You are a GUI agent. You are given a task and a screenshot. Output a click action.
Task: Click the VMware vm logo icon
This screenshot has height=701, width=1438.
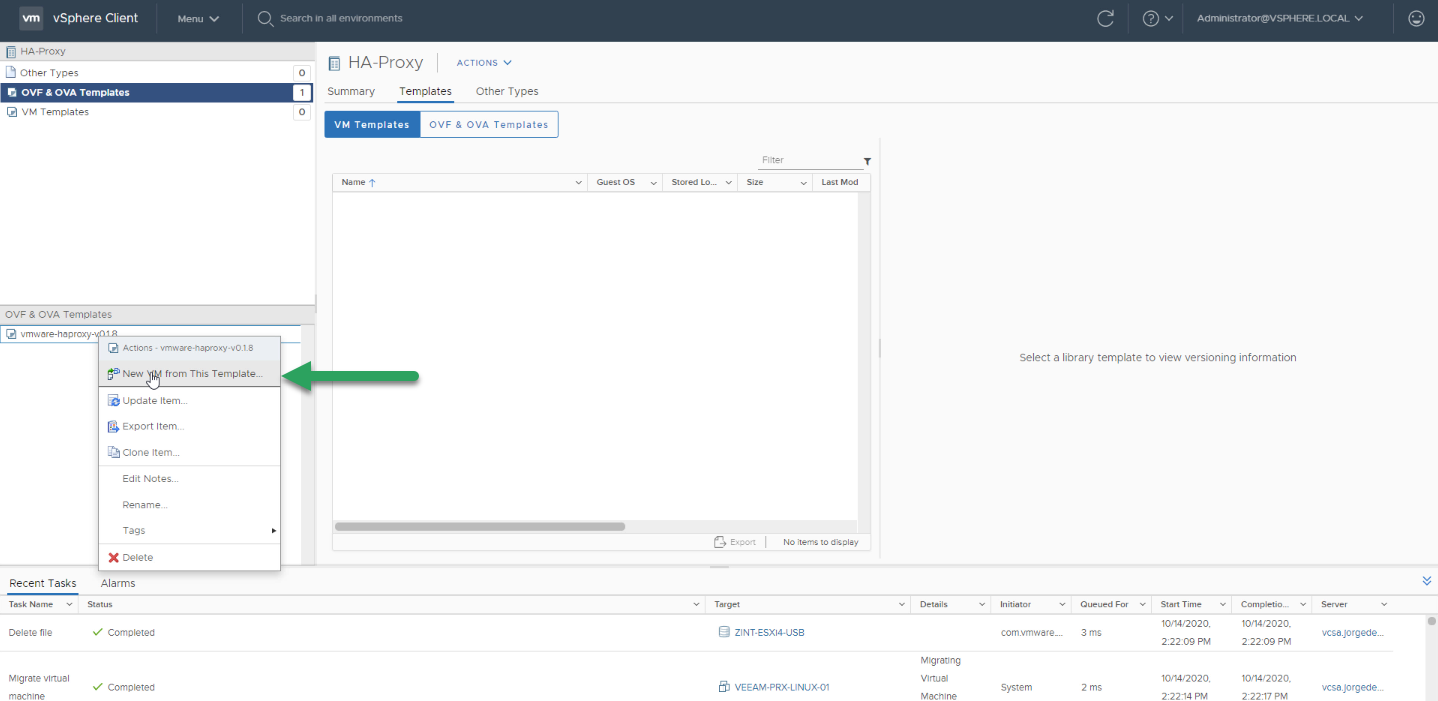pyautogui.click(x=31, y=18)
